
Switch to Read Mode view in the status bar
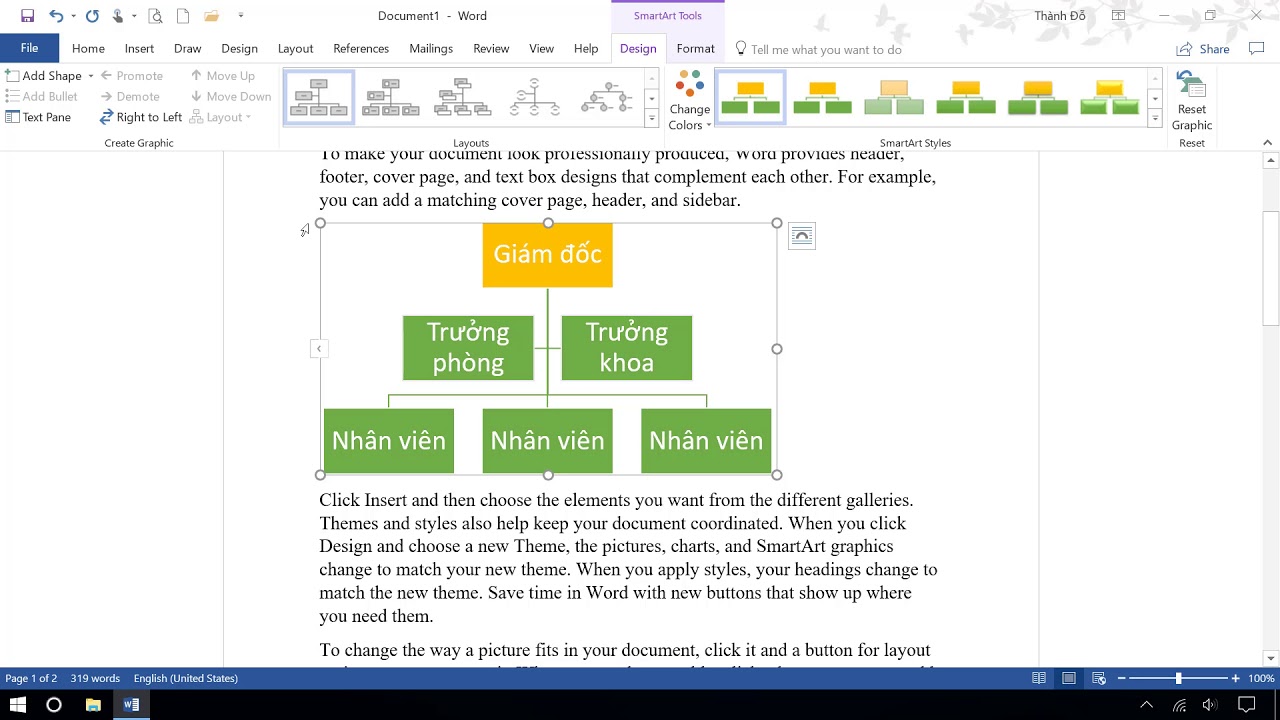pos(1039,678)
